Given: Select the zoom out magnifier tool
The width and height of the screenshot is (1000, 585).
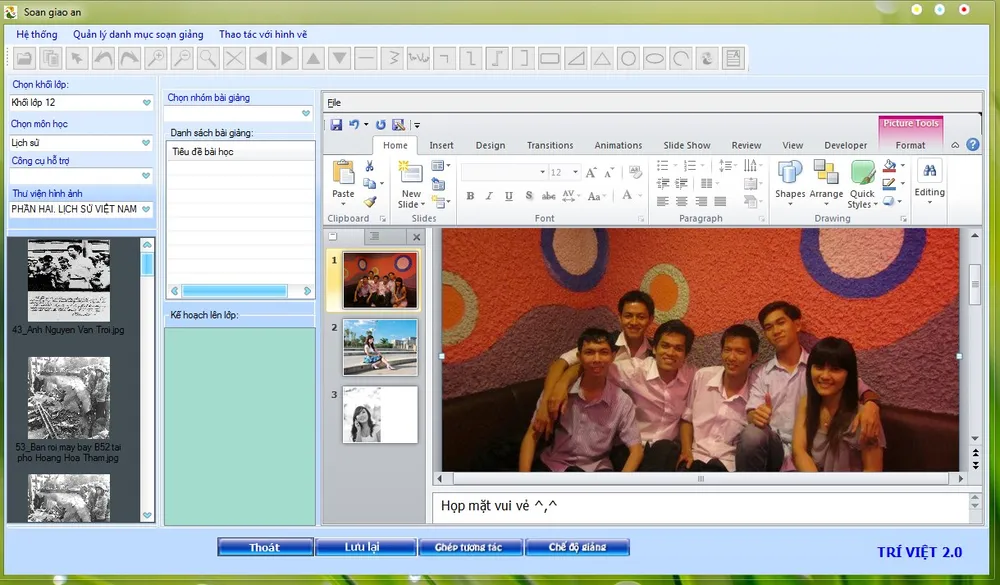Looking at the screenshot, I should click(181, 58).
